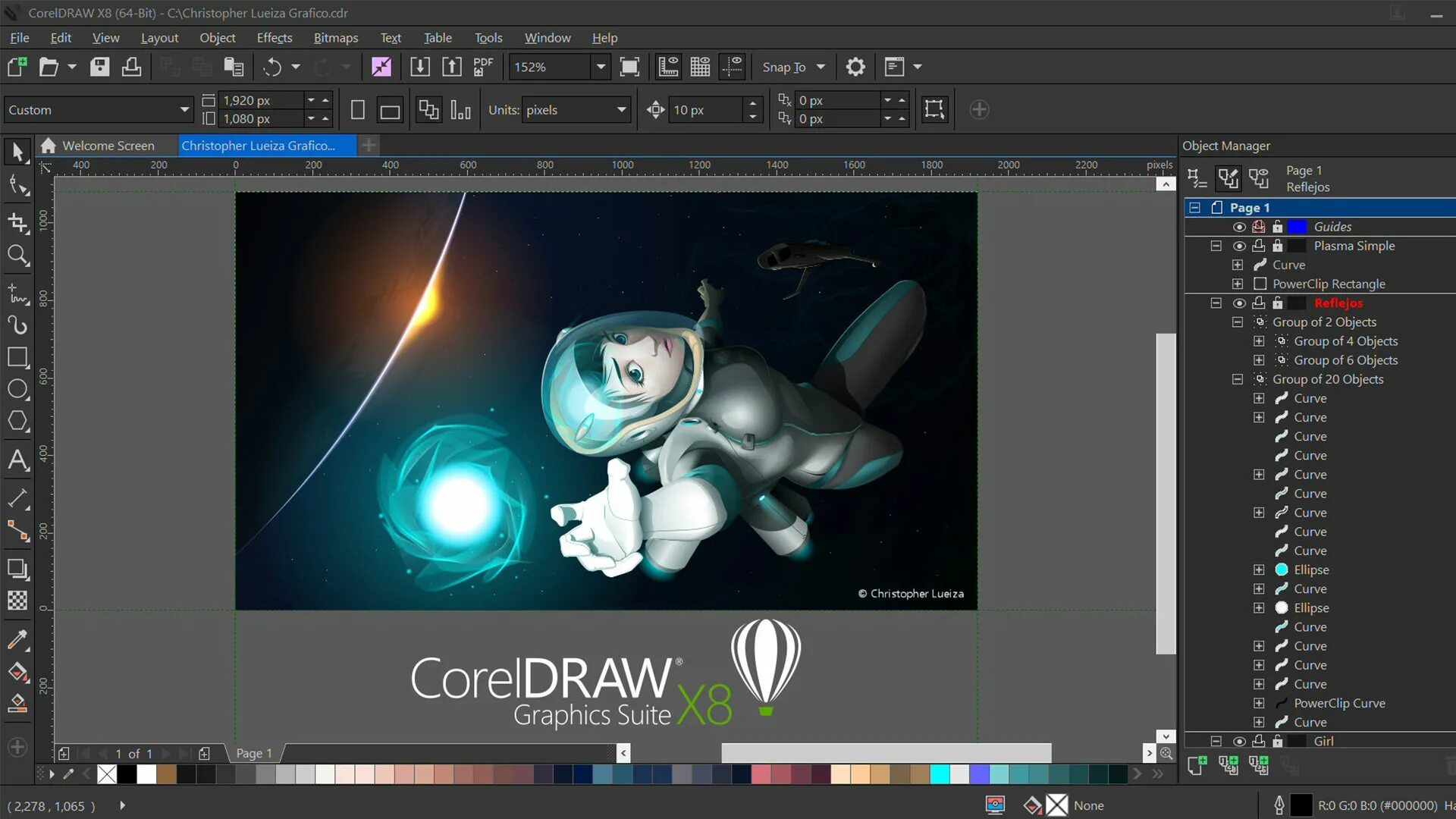The image size is (1456, 819).
Task: Activate the Zoom tool in toolbox
Action: pyautogui.click(x=17, y=256)
